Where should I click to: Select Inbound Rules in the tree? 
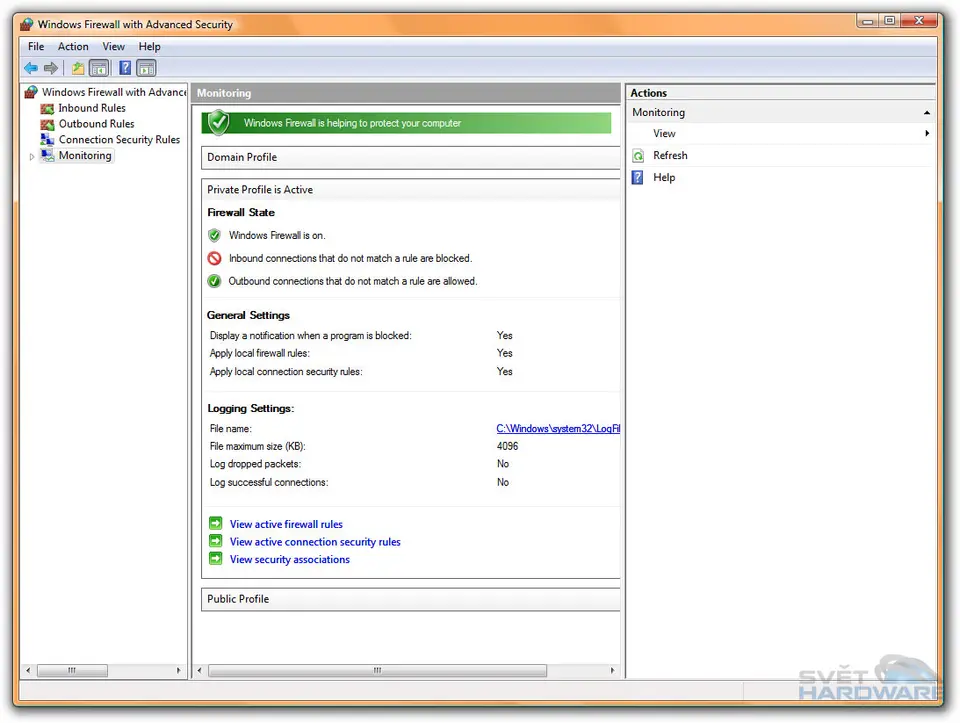[92, 108]
